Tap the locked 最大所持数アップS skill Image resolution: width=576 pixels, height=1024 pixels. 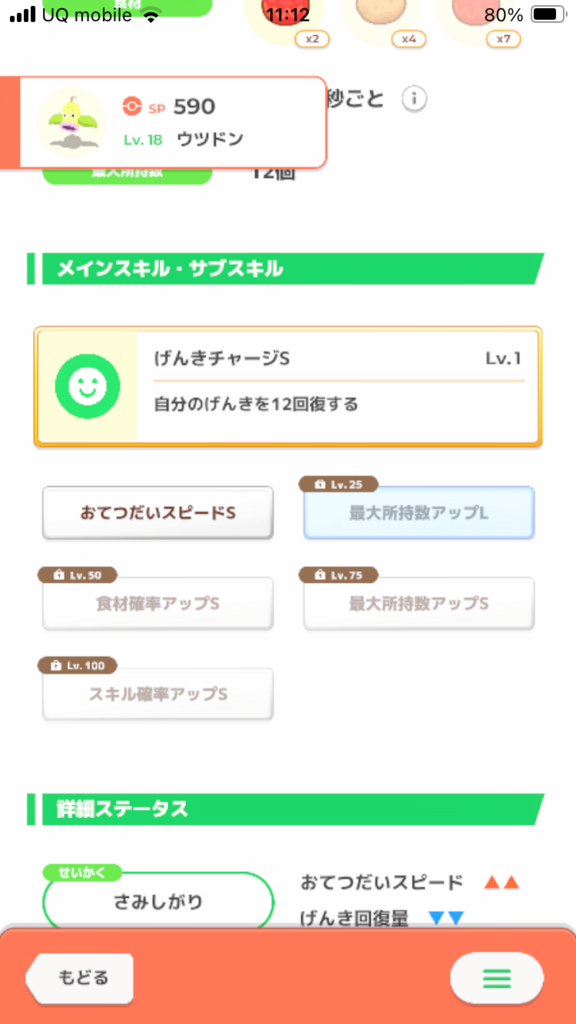[419, 603]
